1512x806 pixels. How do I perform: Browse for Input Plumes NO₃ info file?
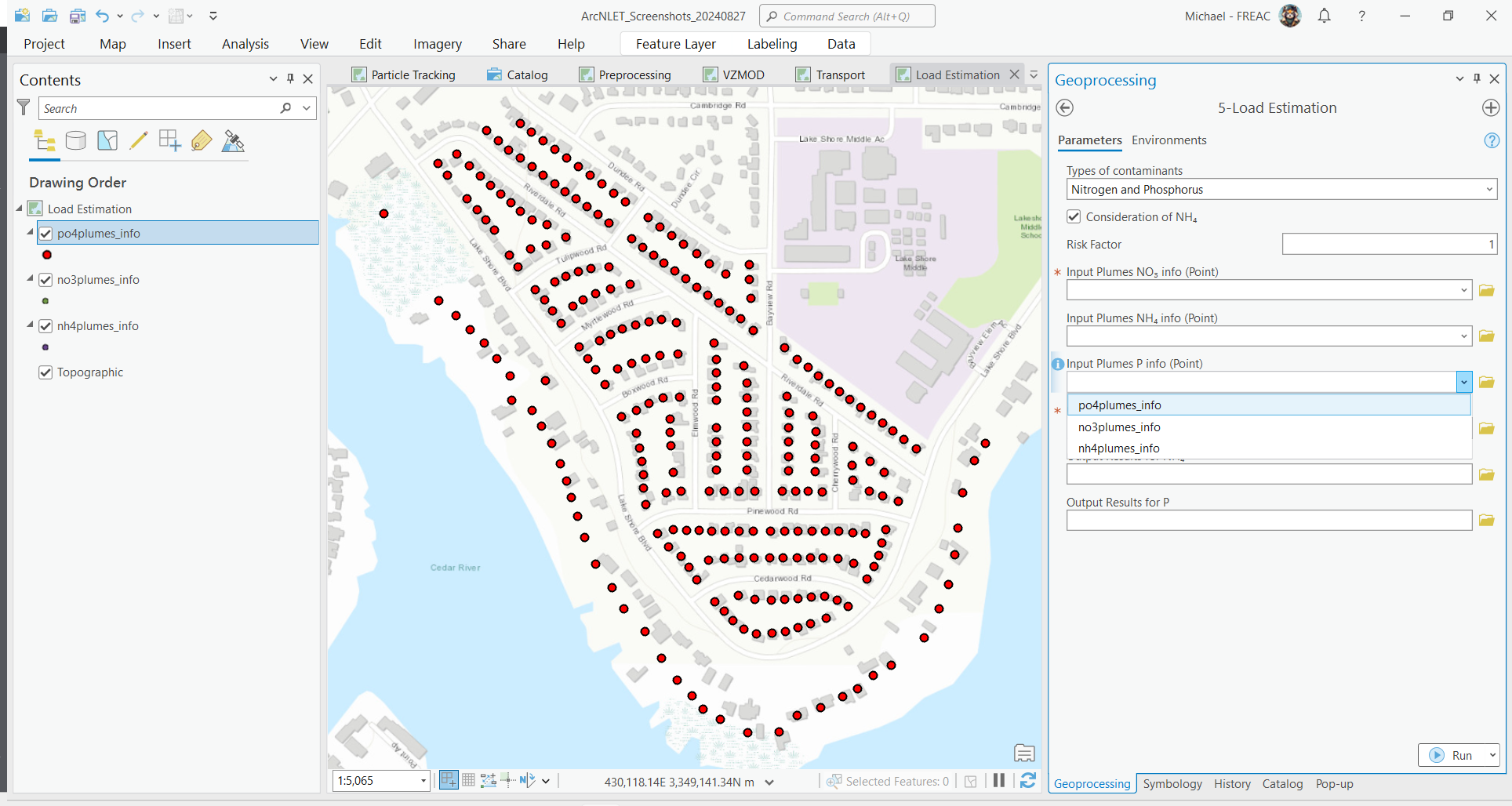(x=1486, y=290)
